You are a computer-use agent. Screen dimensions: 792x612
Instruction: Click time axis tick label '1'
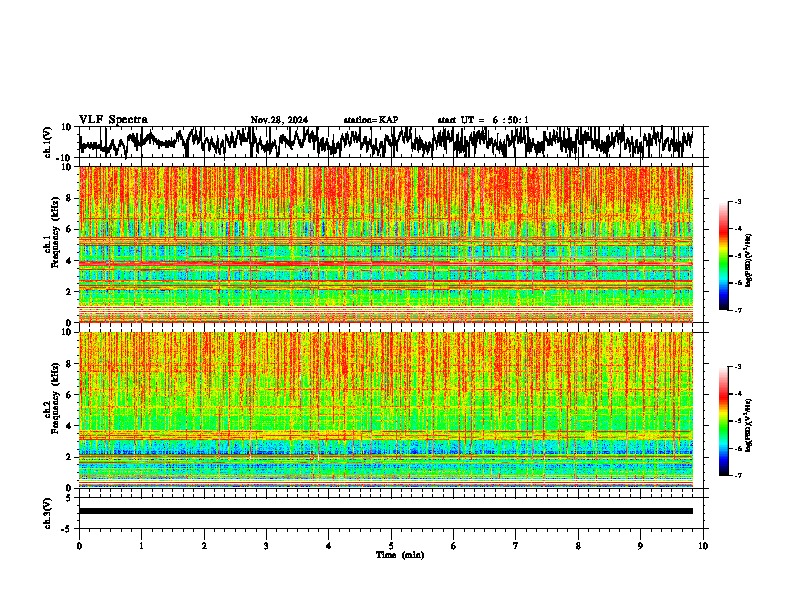coord(141,546)
